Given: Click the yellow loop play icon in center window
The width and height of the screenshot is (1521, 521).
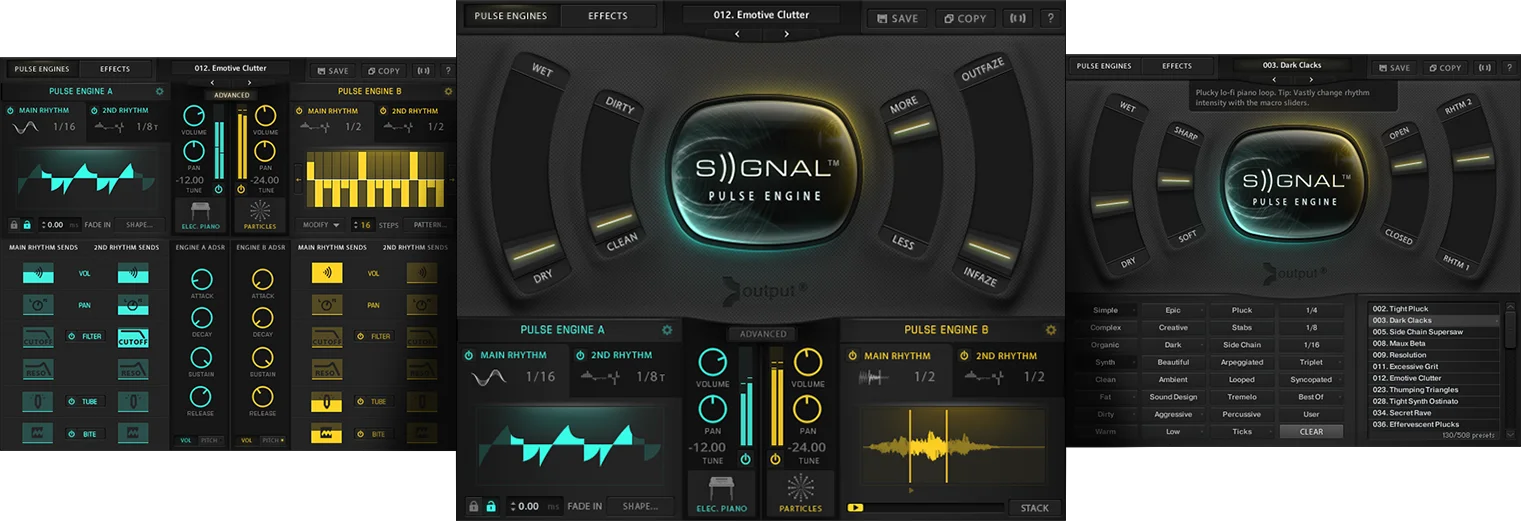Looking at the screenshot, I should pyautogui.click(x=855, y=508).
